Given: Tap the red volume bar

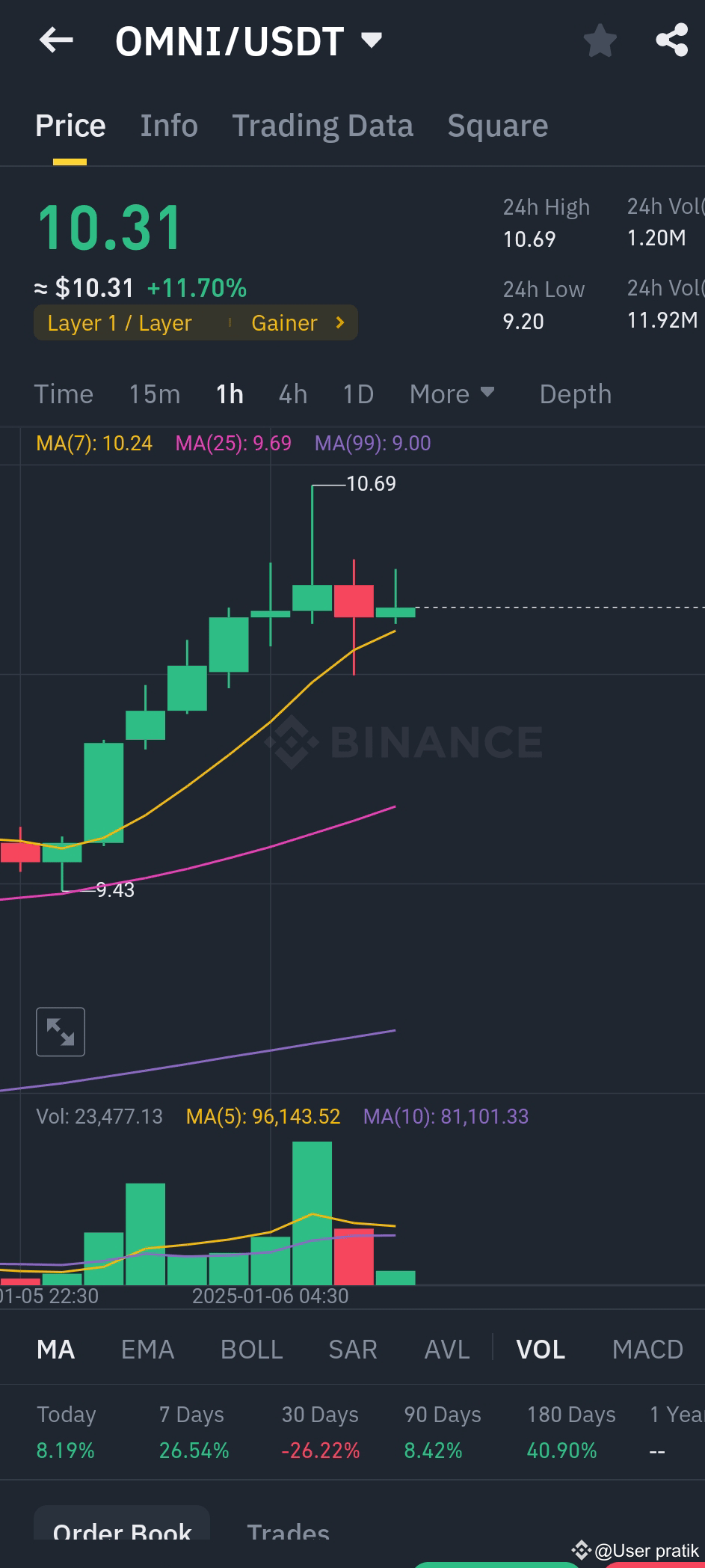Looking at the screenshot, I should (x=354, y=1257).
